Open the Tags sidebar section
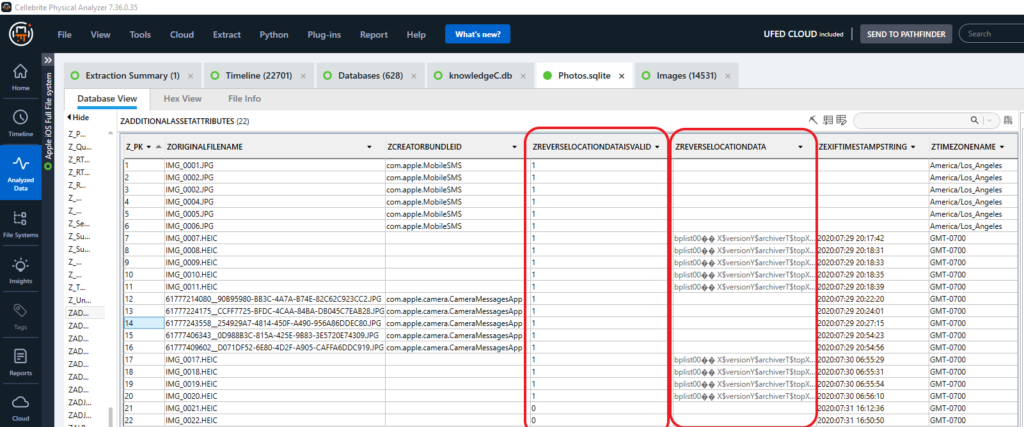Viewport: 1024px width, 427px height. tap(21, 316)
